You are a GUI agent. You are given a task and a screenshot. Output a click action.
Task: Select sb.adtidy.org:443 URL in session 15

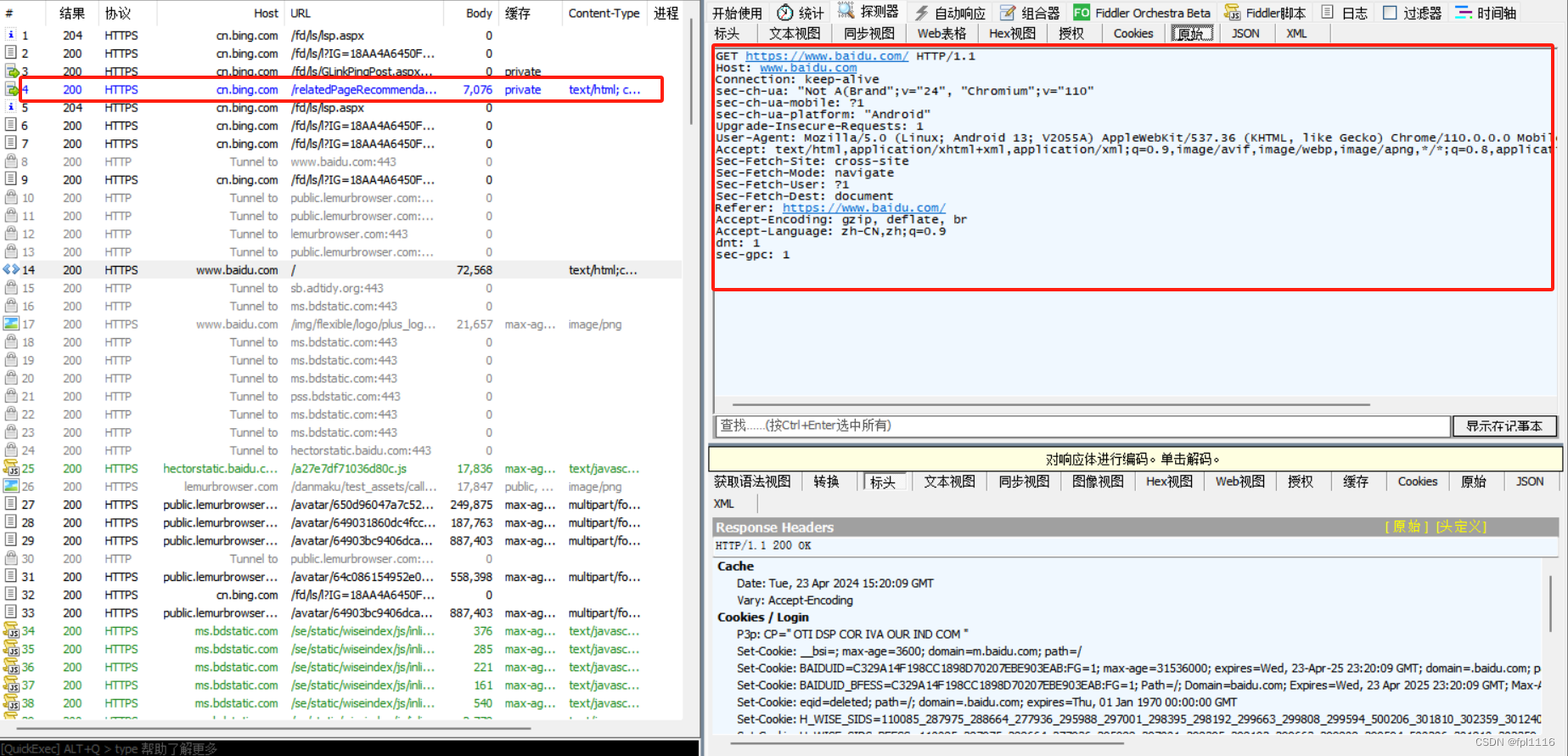[337, 287]
